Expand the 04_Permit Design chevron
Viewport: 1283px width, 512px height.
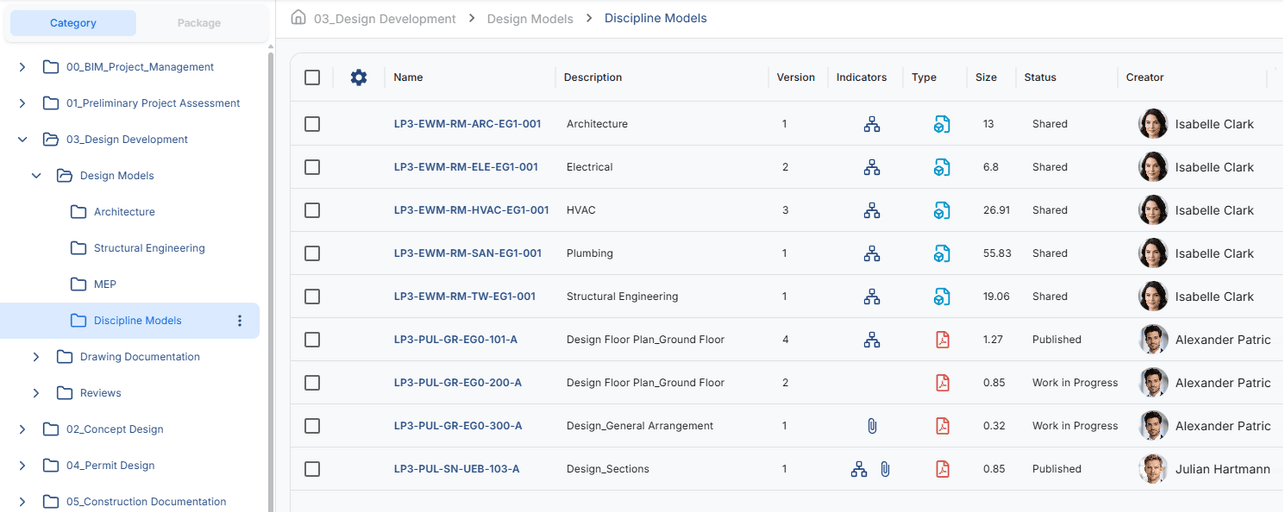pyautogui.click(x=22, y=465)
